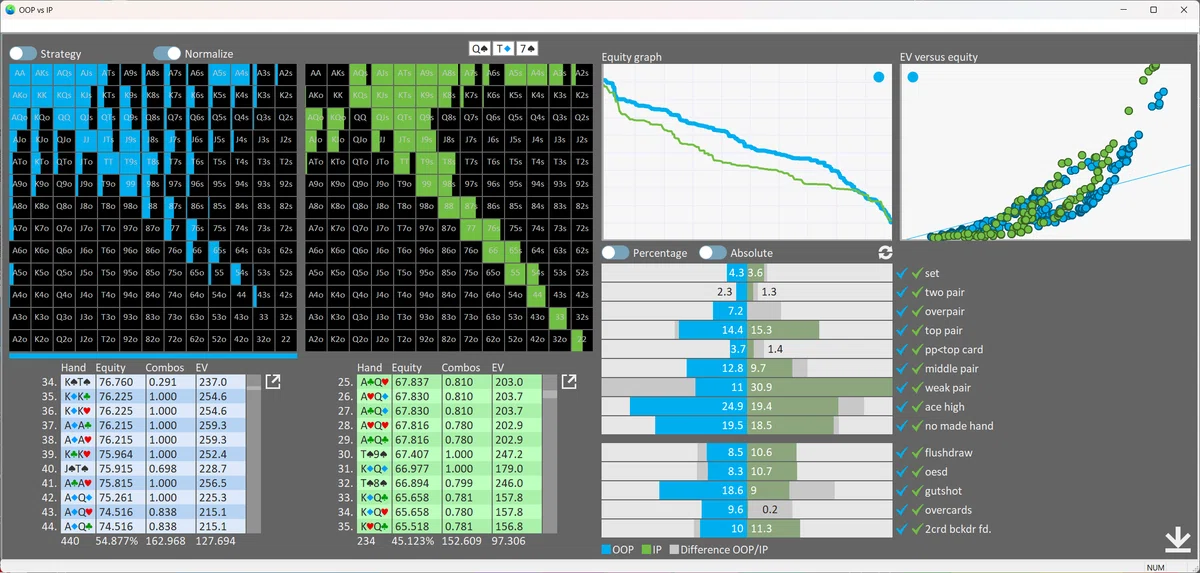This screenshot has width=1200, height=573.
Task: Click the green checkmark for ace high
Action: [917, 407]
